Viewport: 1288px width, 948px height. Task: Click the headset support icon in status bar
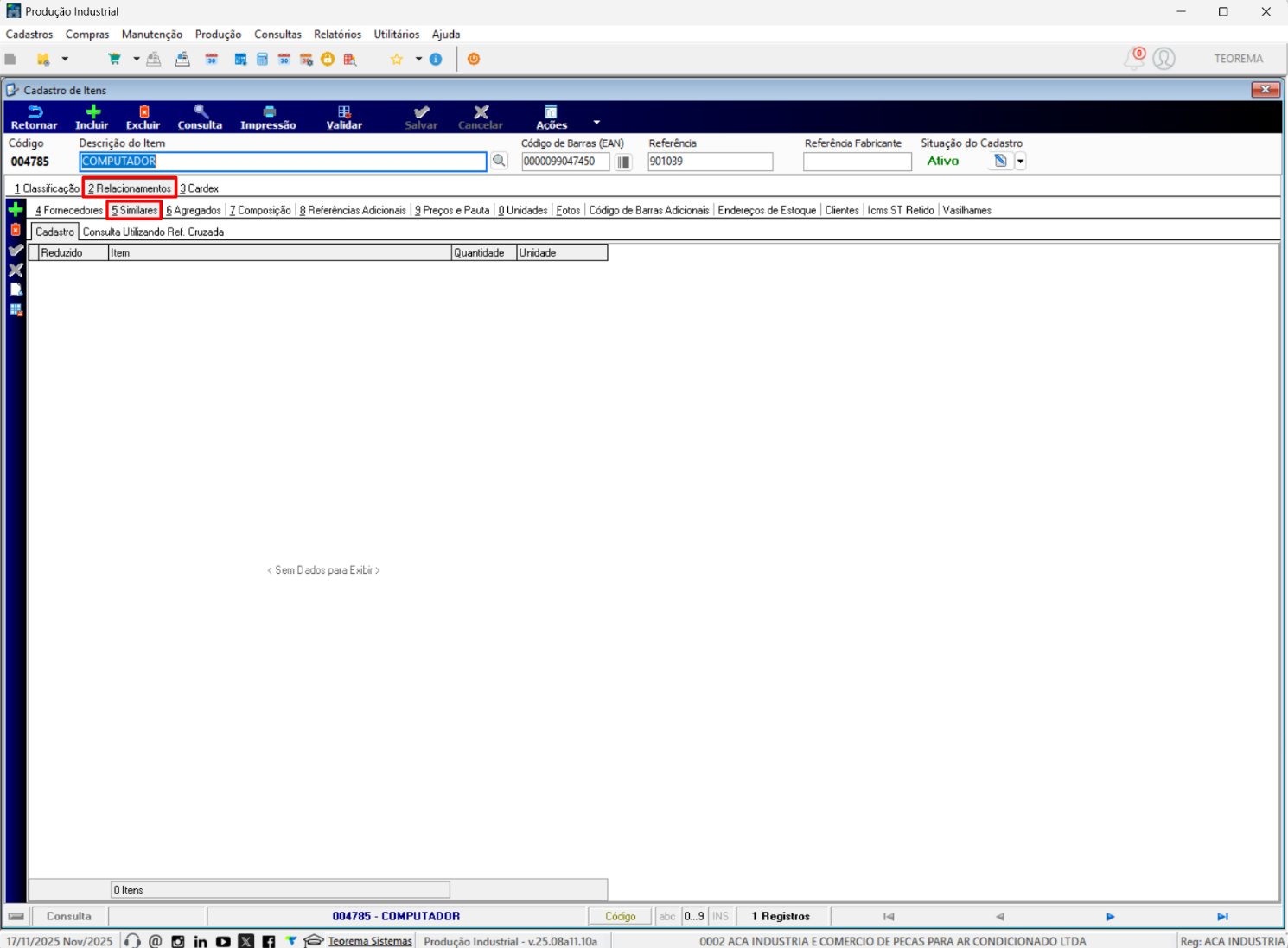point(132,941)
